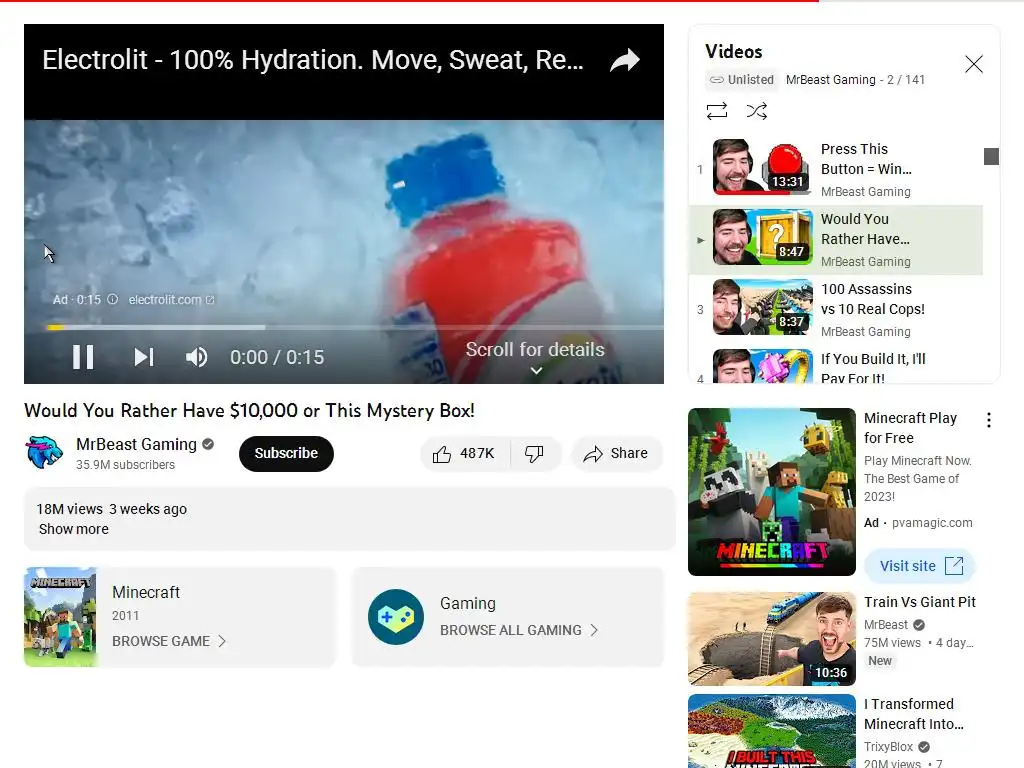1024x768 pixels.
Task: Like the video (487K)
Action: (464, 453)
